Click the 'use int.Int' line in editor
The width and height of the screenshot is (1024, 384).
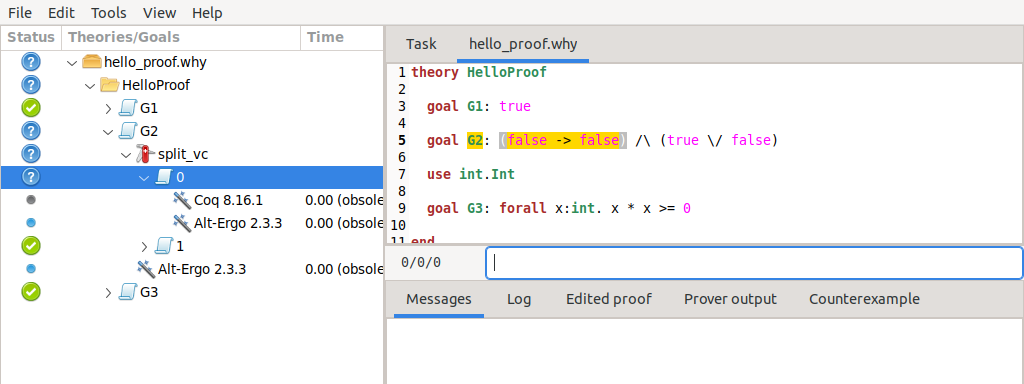click(471, 174)
